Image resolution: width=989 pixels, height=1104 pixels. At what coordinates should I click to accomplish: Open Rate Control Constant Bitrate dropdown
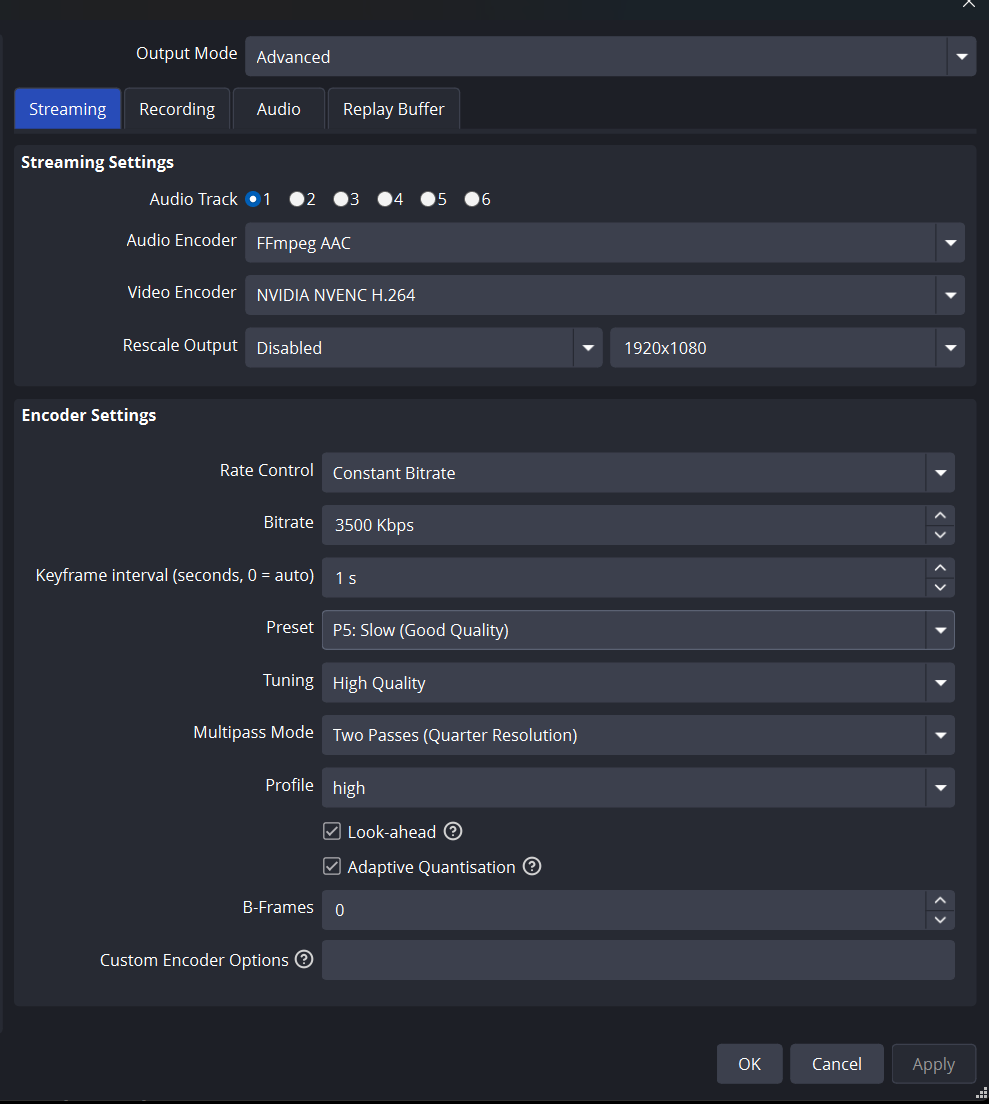click(638, 472)
